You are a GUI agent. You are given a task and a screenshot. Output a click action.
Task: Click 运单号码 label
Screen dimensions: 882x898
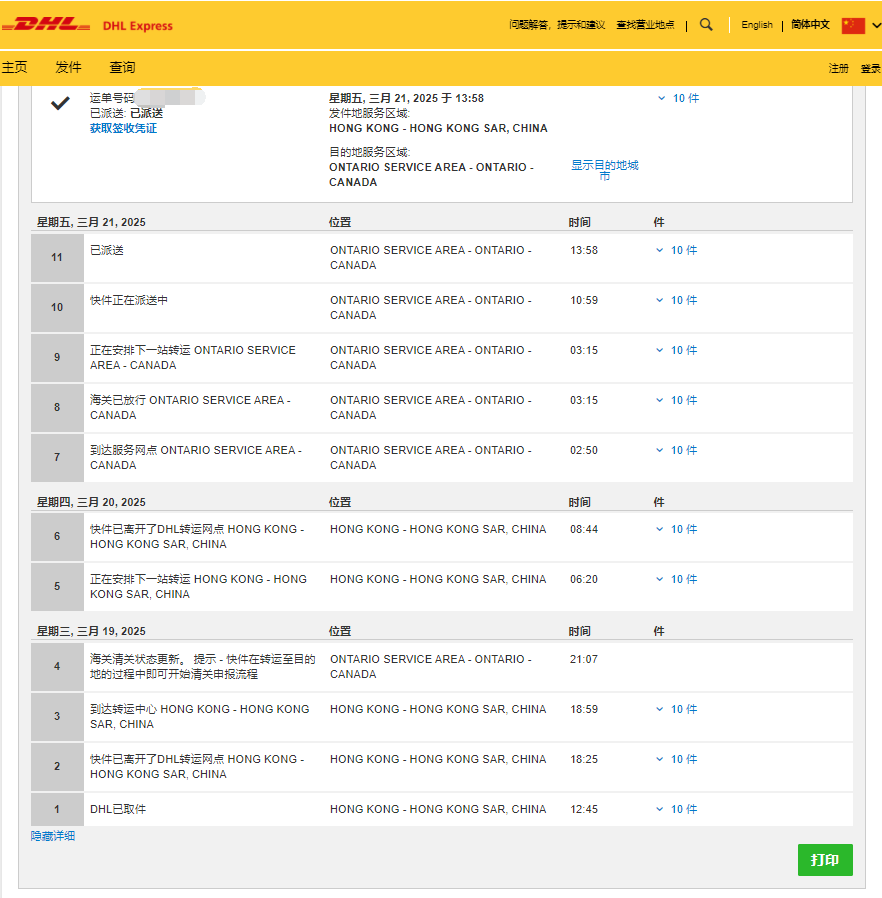[x=112, y=98]
